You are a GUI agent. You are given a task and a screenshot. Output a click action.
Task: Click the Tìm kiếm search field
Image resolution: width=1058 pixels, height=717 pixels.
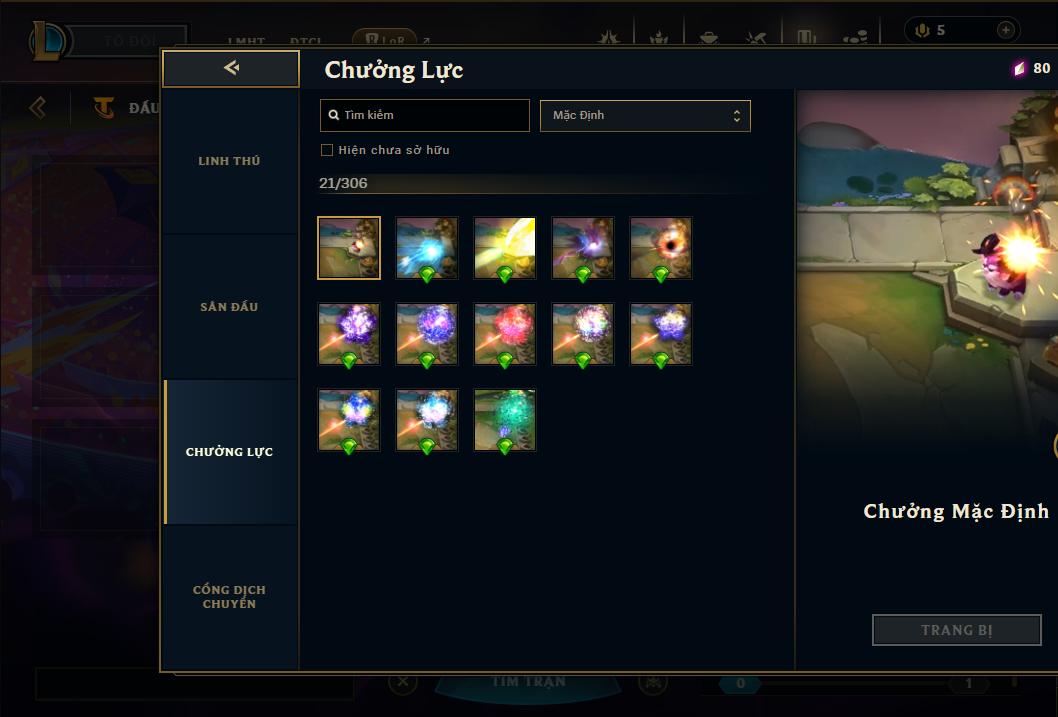click(x=424, y=115)
